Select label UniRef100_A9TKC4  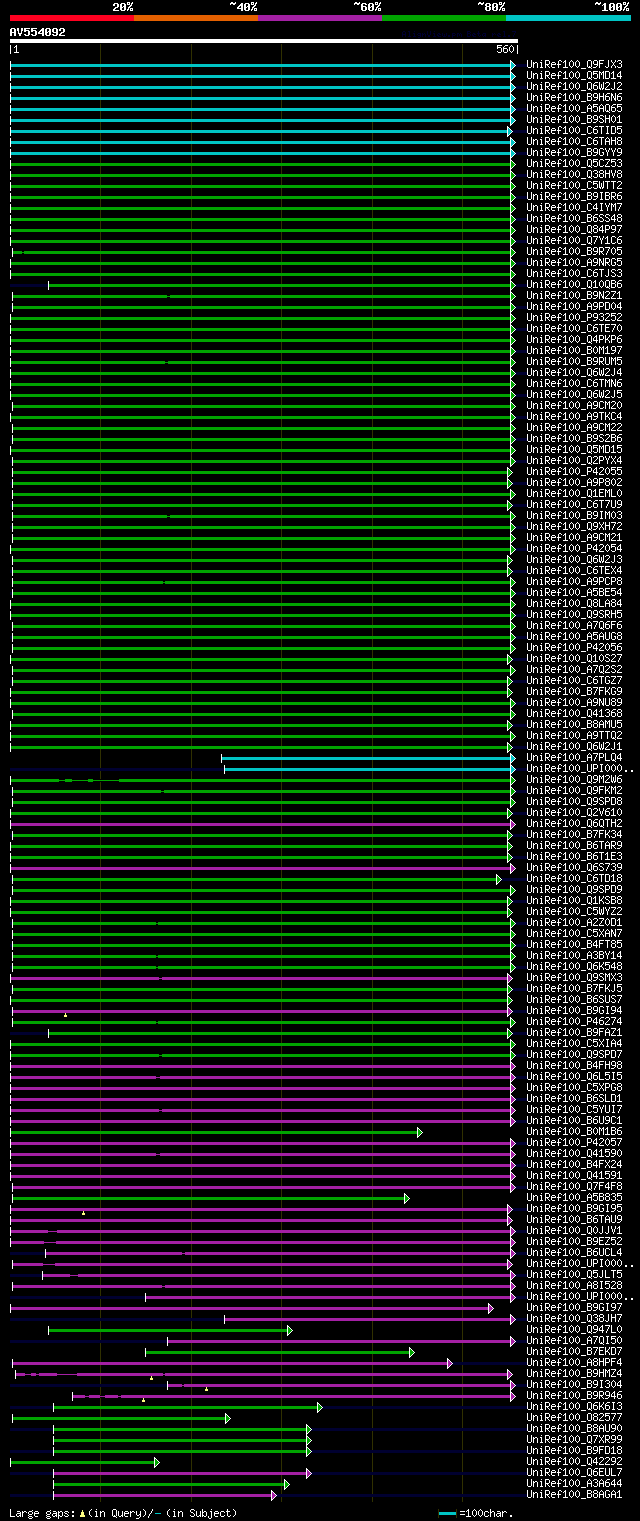pos(574,416)
